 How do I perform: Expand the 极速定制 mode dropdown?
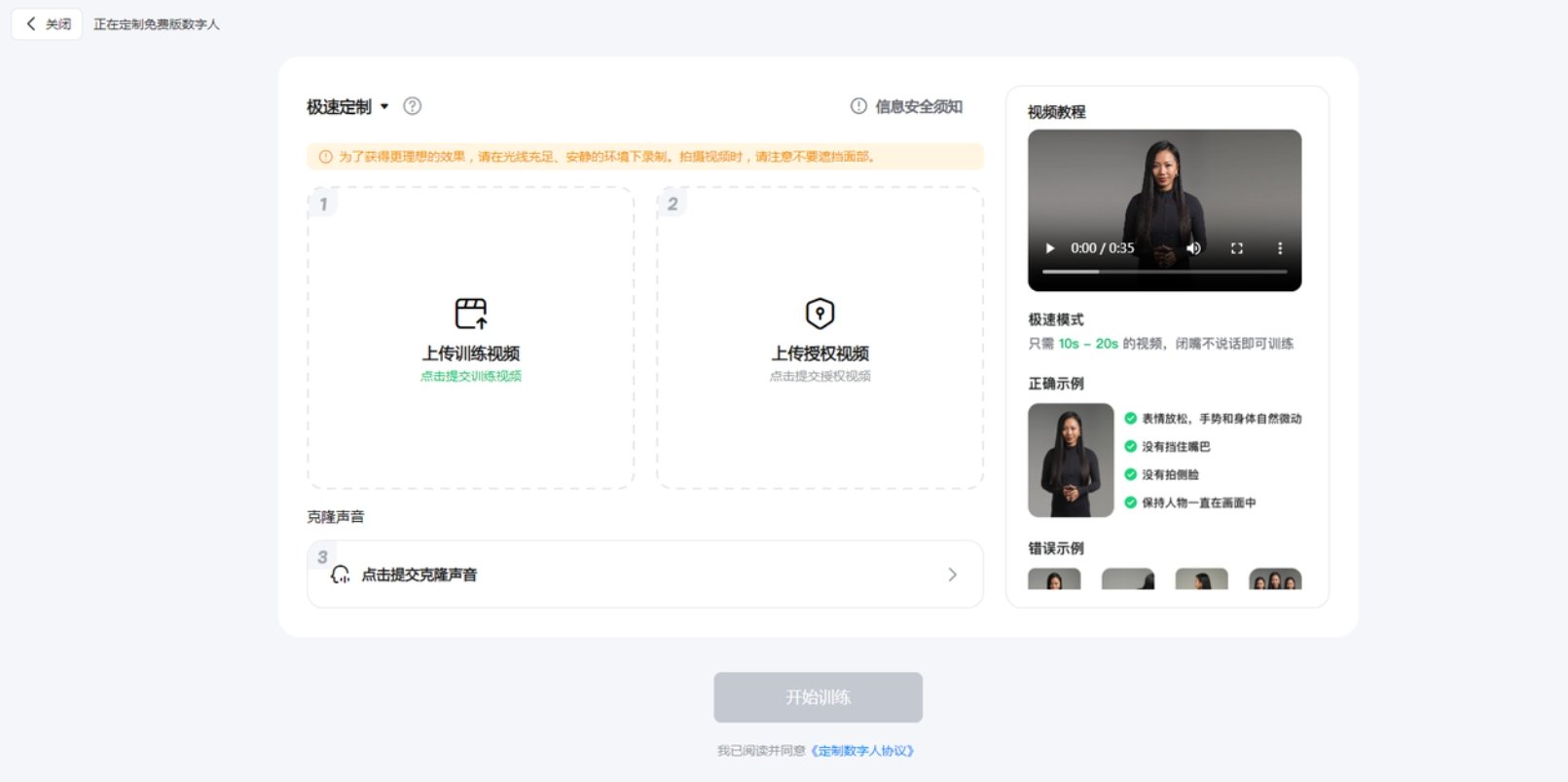coord(384,106)
